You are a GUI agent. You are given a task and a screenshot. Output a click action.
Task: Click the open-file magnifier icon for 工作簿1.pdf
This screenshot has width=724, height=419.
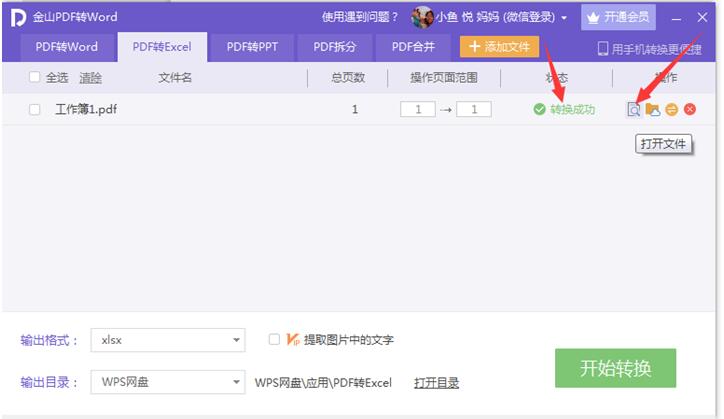click(x=634, y=110)
